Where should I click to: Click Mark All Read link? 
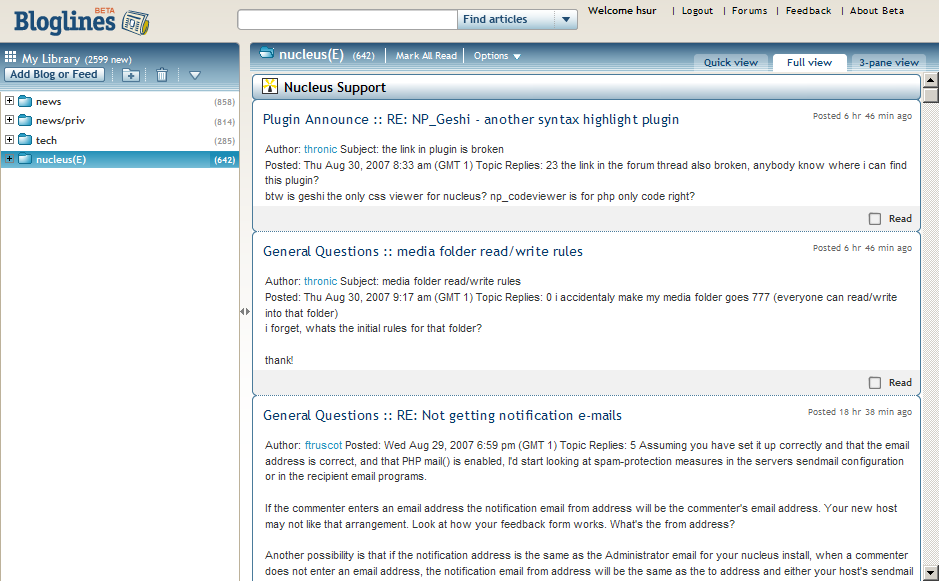426,56
